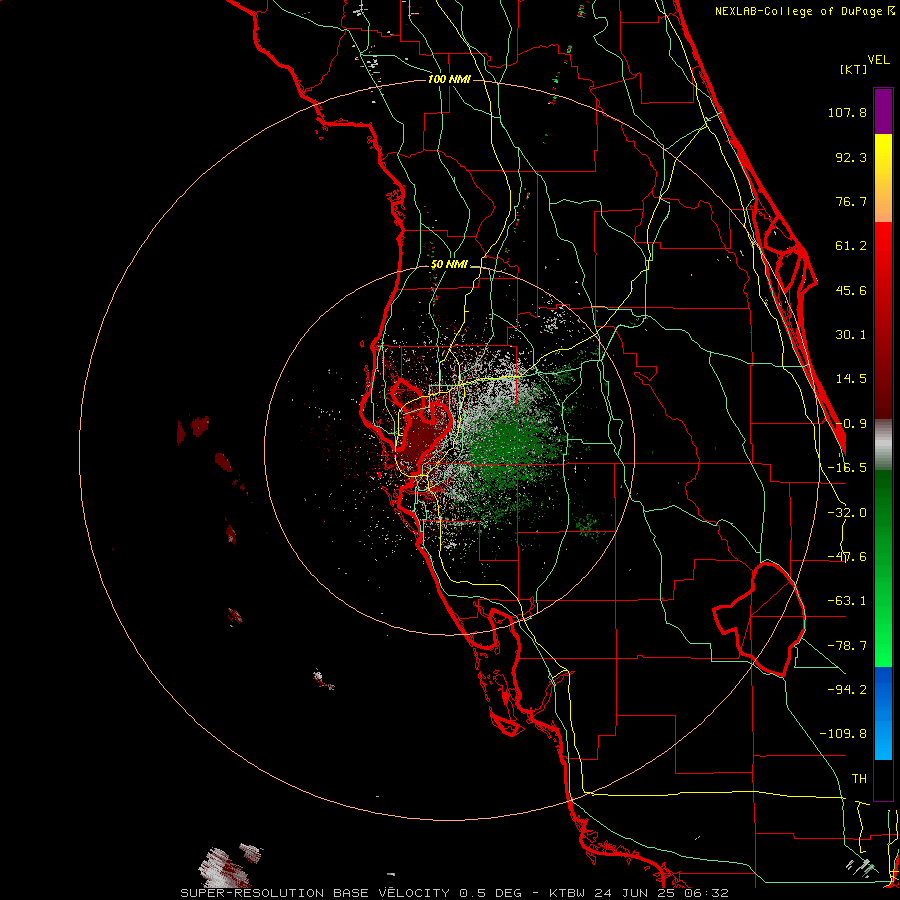Click the 06:32 timestamp in the footer
The width and height of the screenshot is (900, 900).
coord(706,893)
